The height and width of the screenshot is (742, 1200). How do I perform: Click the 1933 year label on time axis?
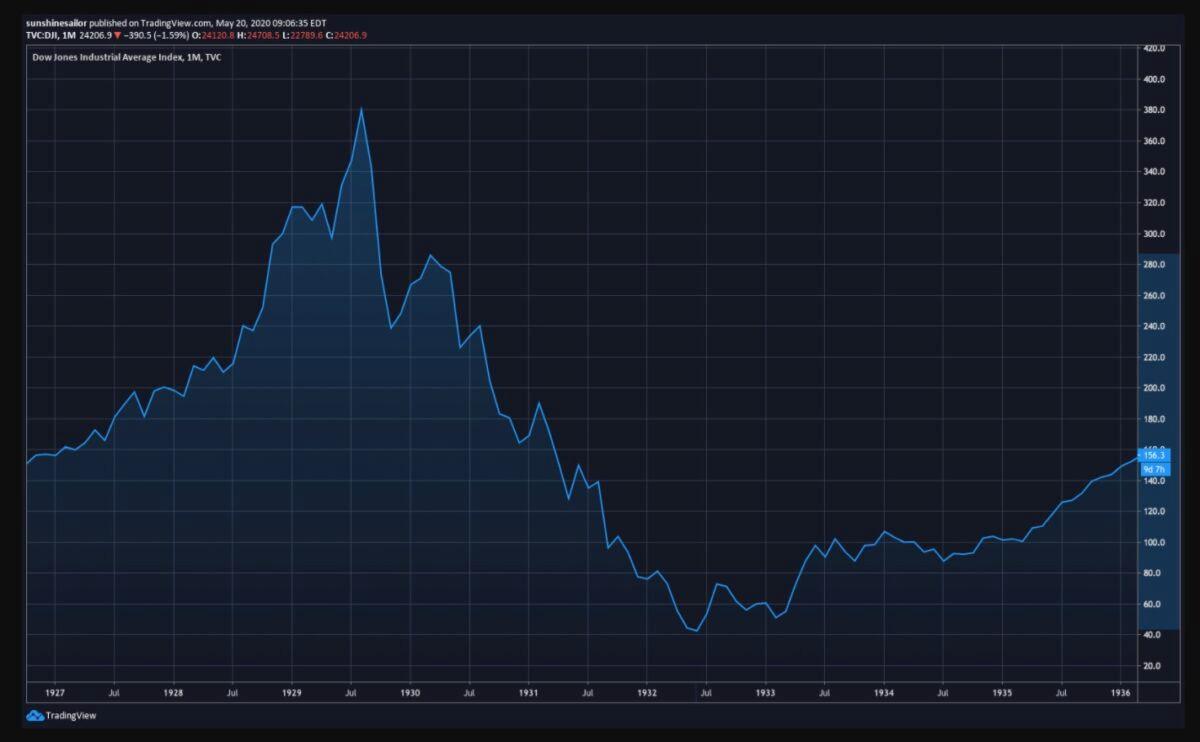766,692
